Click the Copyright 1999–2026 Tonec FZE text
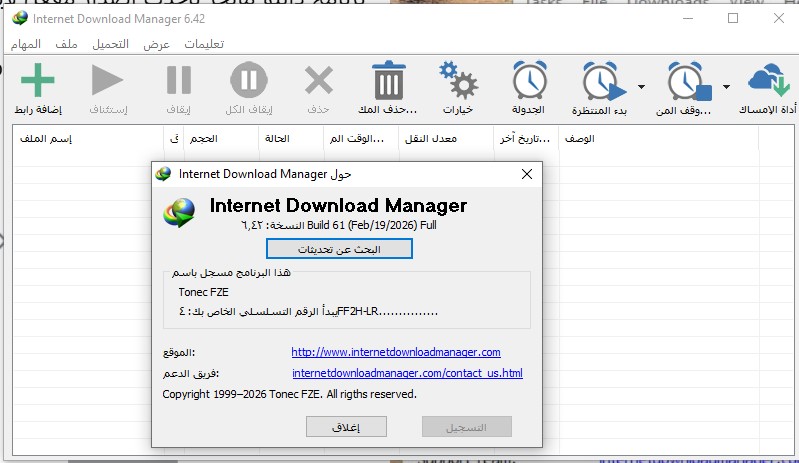Viewport: 799px width, 463px height. [289, 394]
